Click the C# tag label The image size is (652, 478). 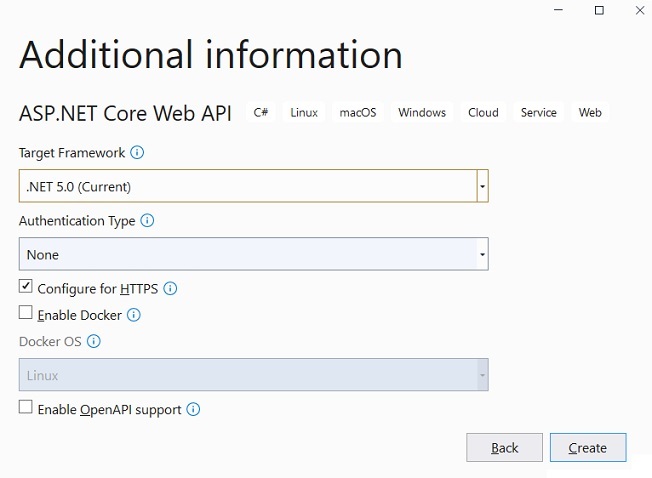tap(261, 112)
